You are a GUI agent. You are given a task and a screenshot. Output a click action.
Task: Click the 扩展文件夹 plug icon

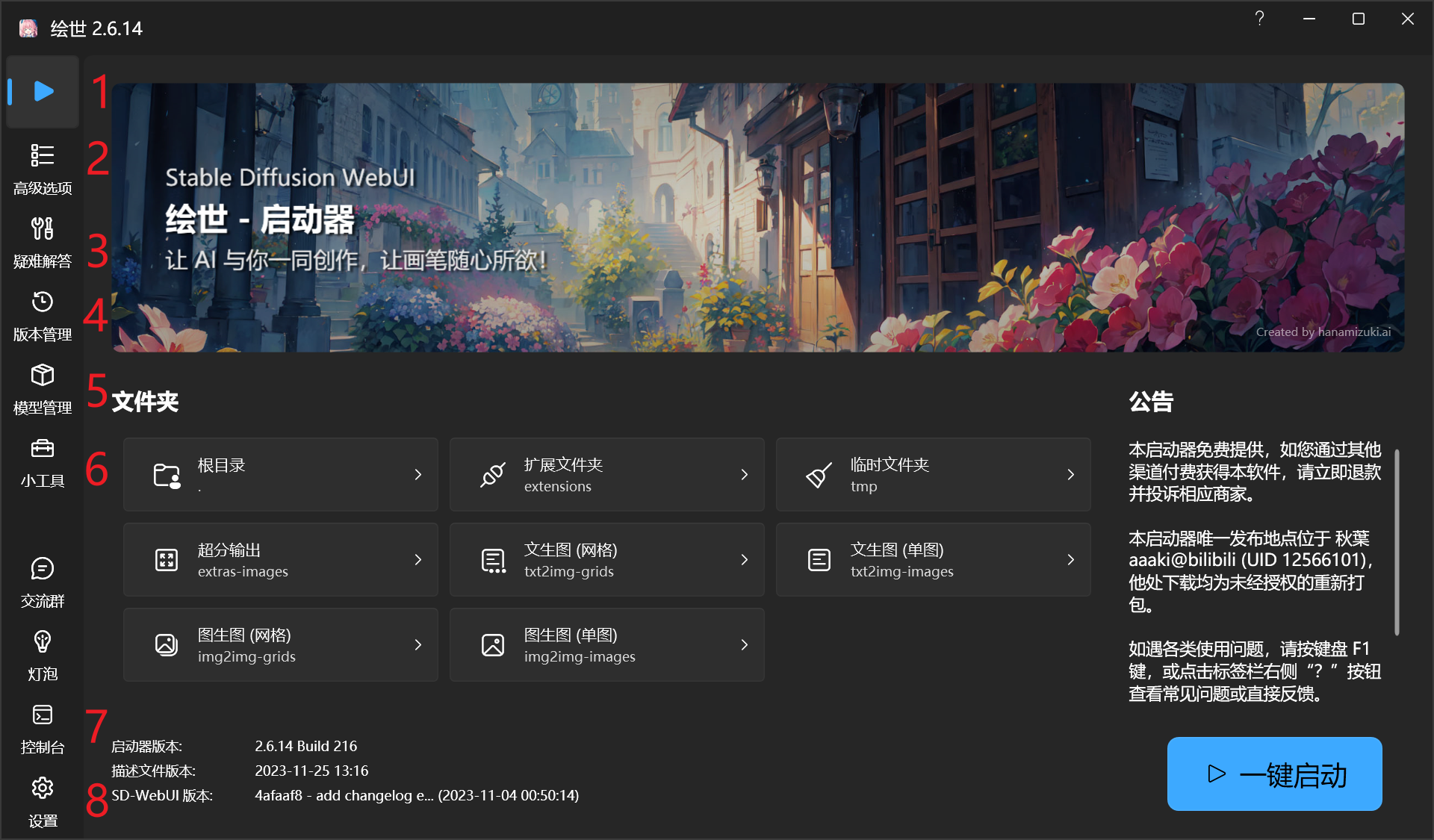[x=493, y=475]
